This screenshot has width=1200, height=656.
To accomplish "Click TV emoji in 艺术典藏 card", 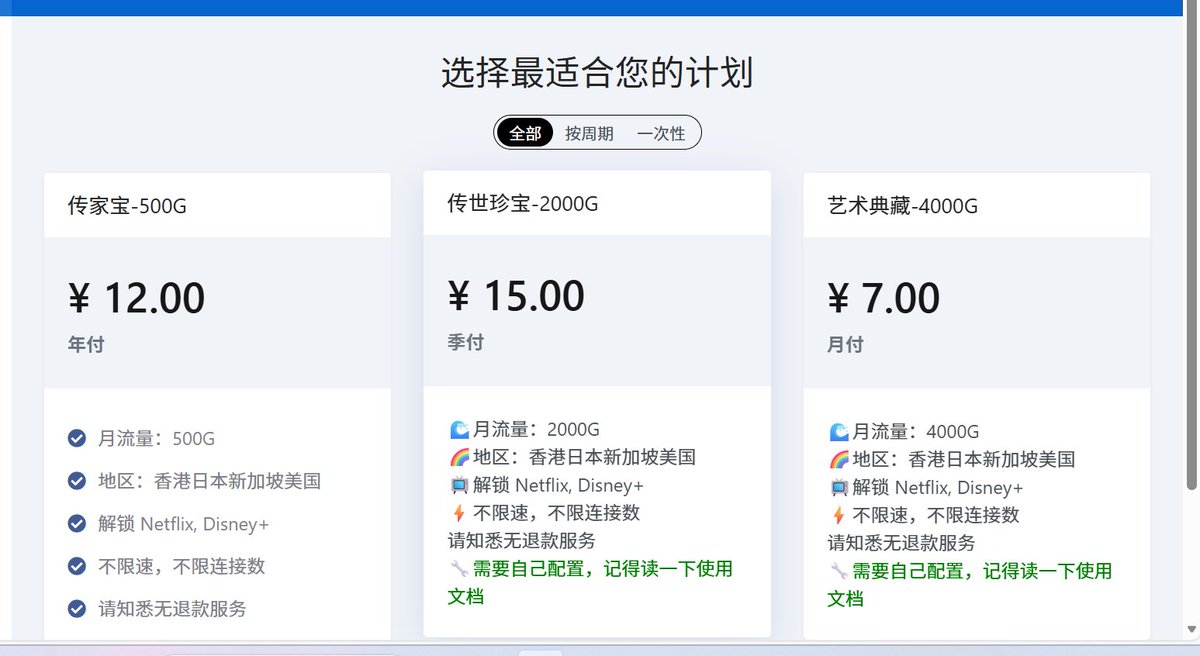I will click(x=839, y=488).
